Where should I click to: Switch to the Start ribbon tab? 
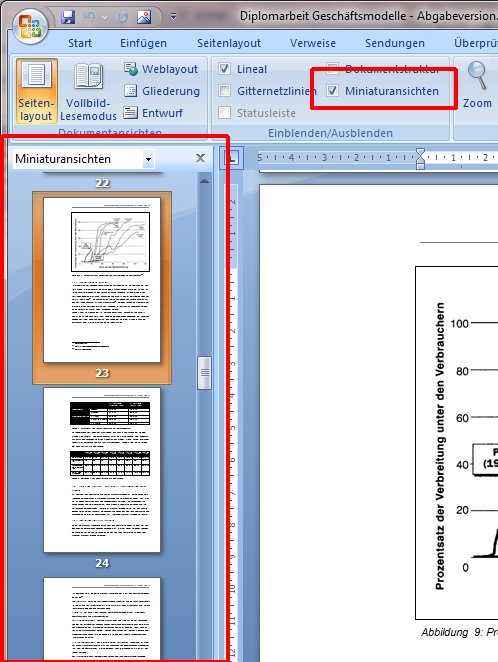click(80, 43)
